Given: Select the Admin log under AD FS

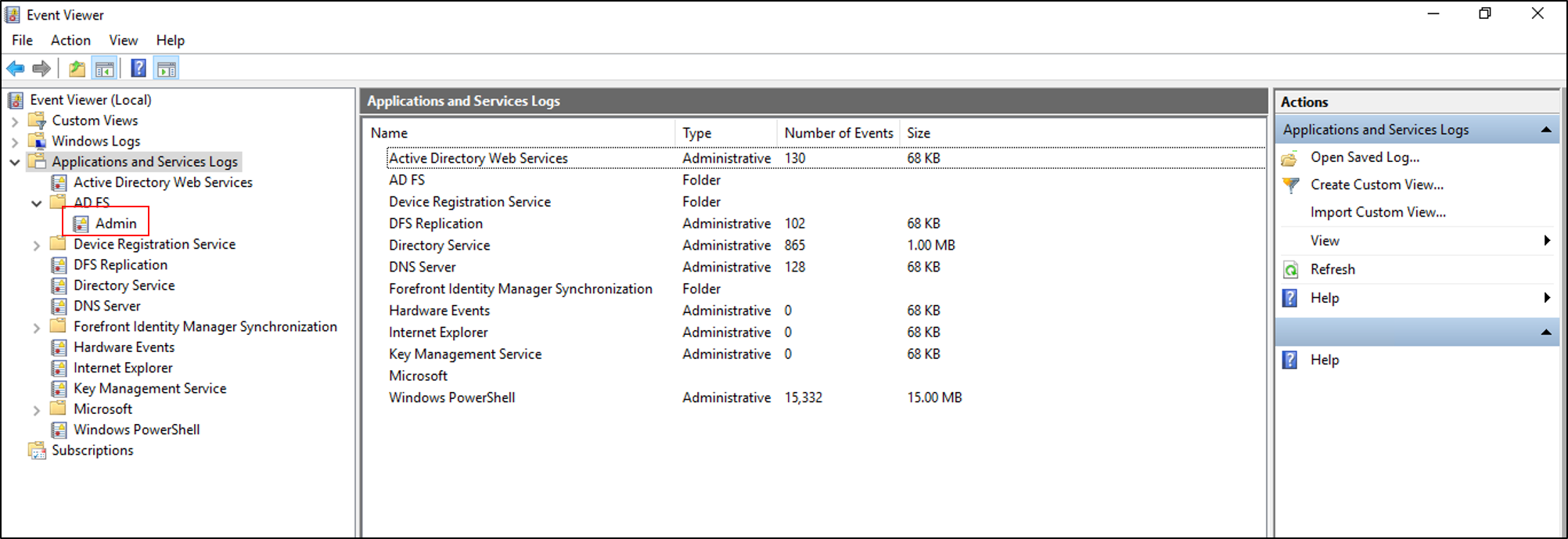Looking at the screenshot, I should 115,224.
